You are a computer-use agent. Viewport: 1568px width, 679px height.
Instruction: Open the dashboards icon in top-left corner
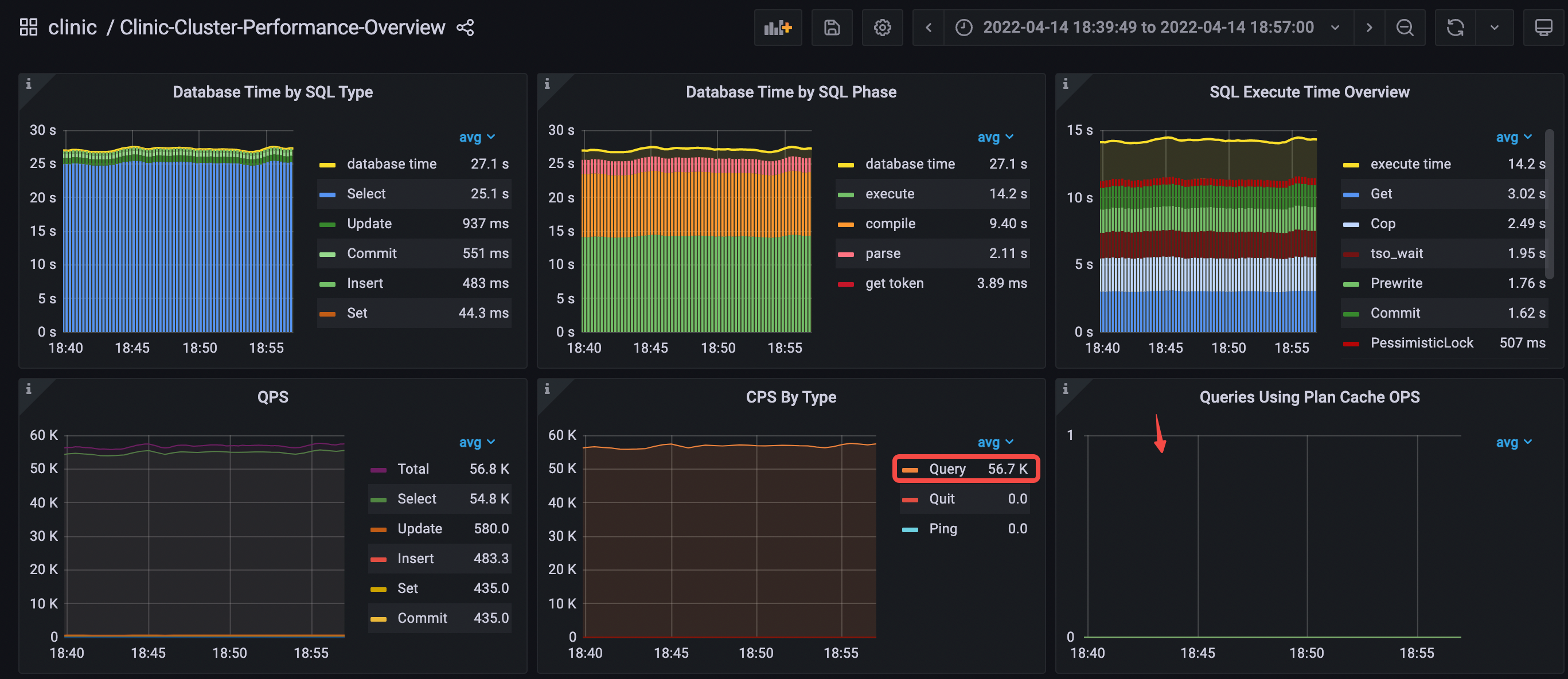coord(28,27)
